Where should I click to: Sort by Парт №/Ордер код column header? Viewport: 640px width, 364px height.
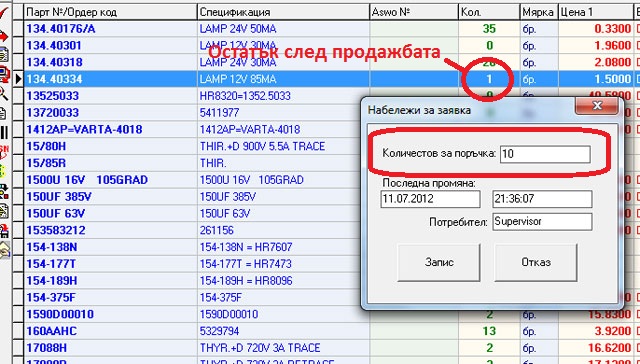point(111,12)
